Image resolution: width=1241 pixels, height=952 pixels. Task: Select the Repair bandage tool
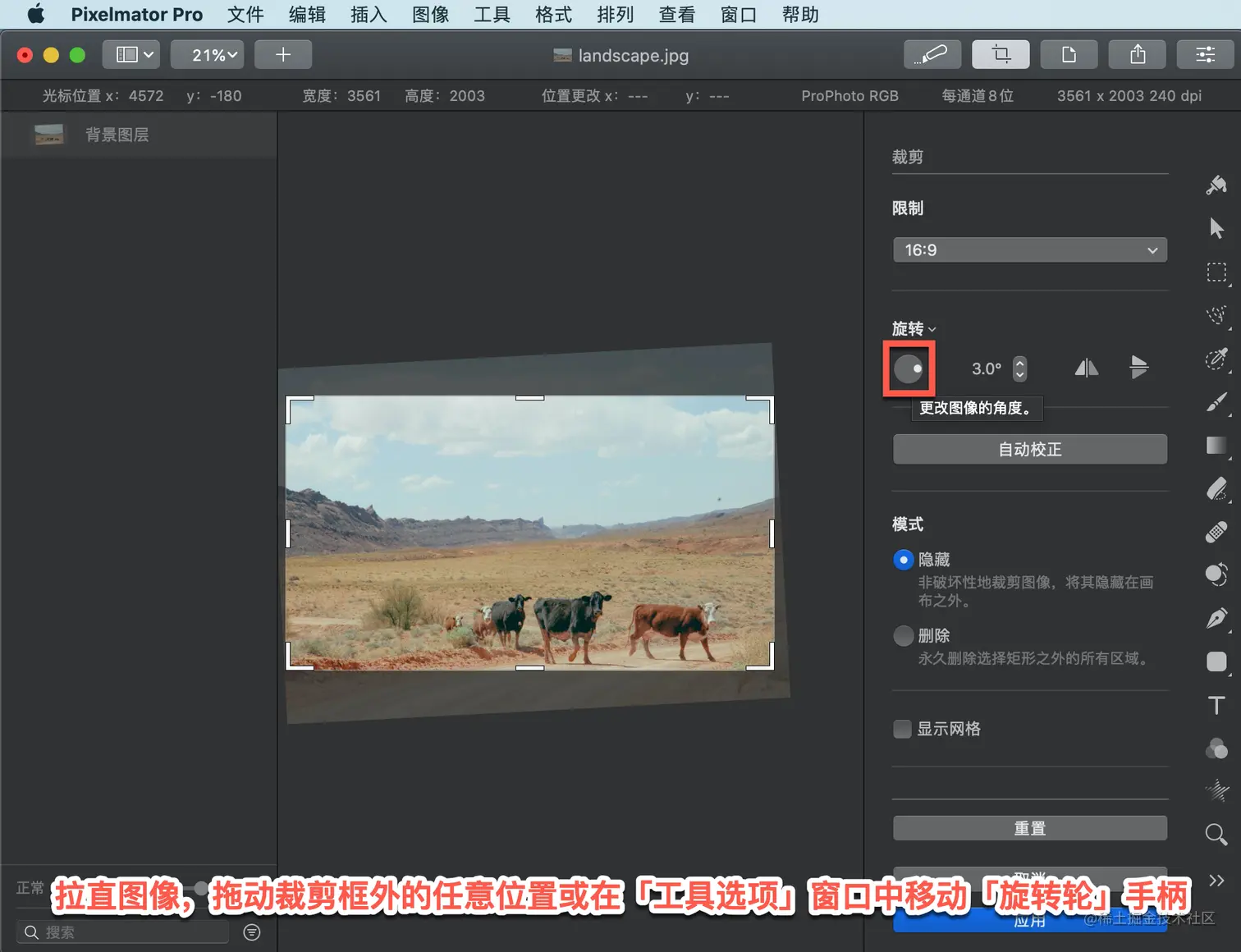pyautogui.click(x=1216, y=532)
